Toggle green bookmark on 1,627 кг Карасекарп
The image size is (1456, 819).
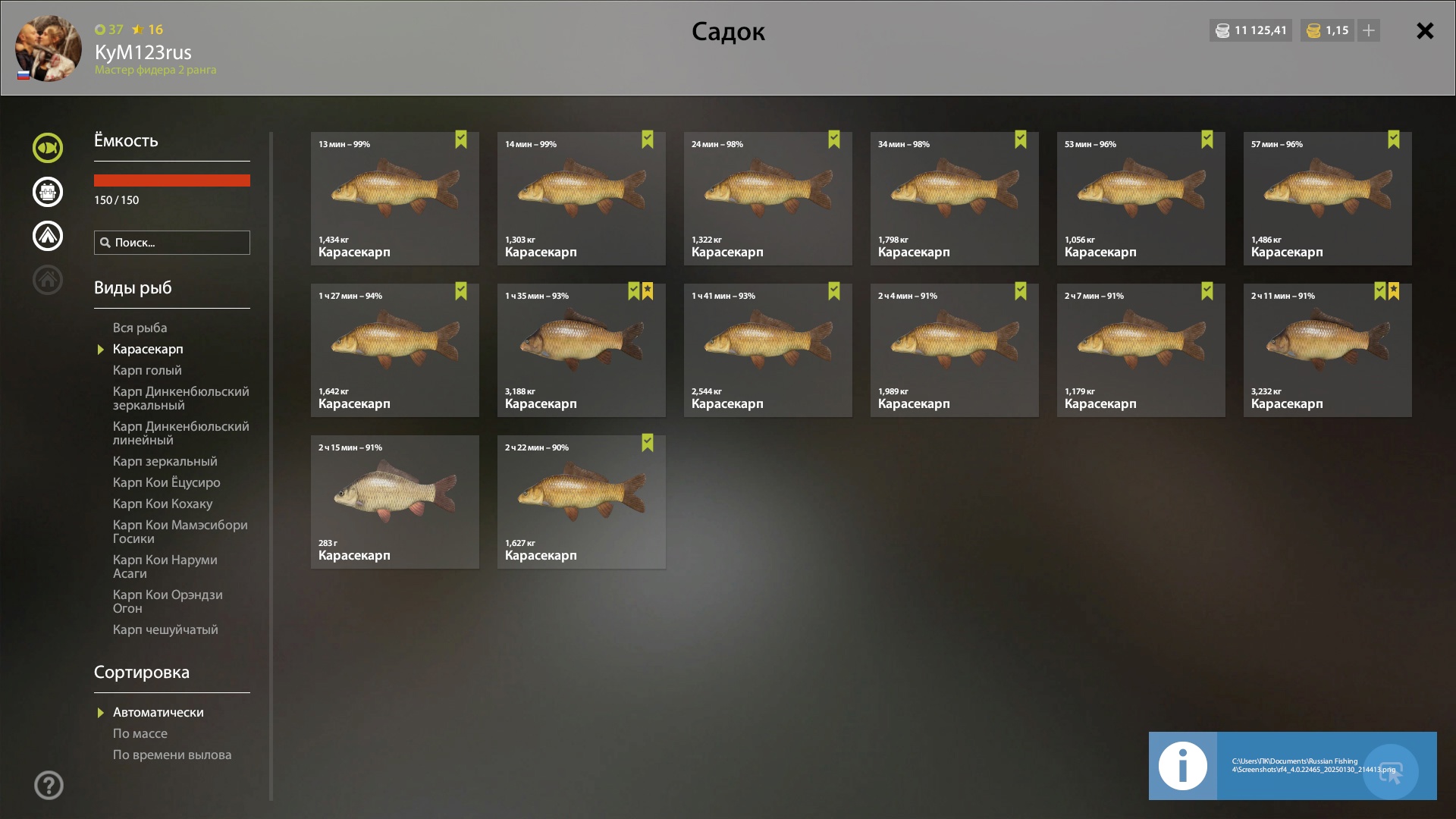648,443
